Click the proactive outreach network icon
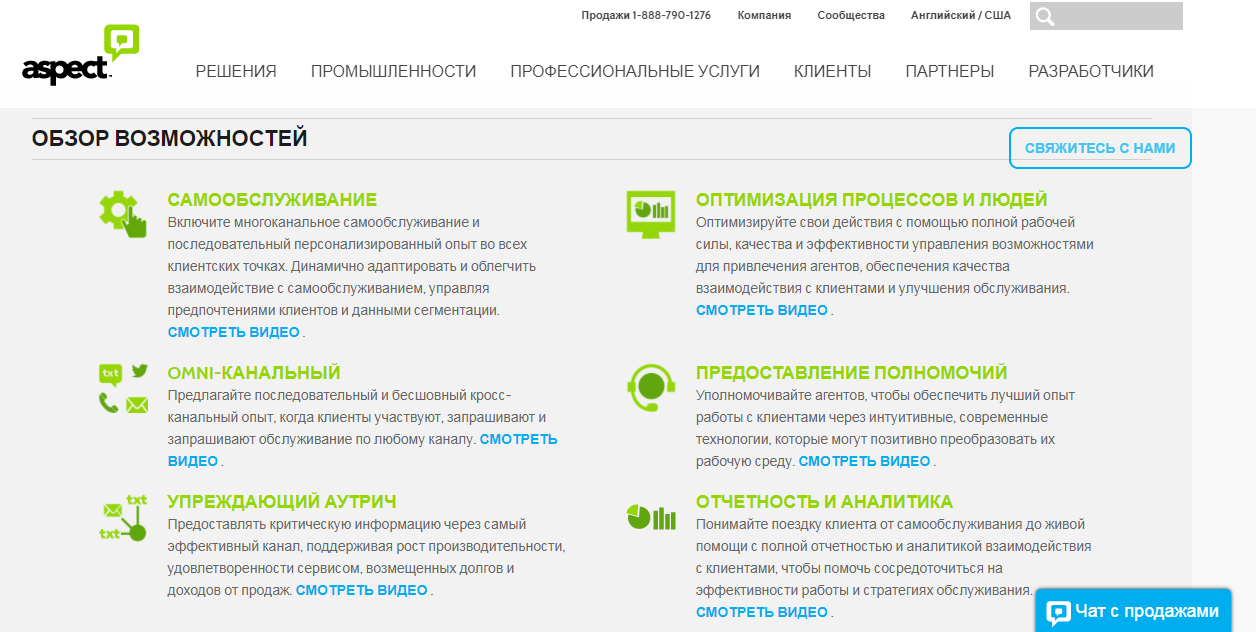The image size is (1256, 632). pyautogui.click(x=123, y=517)
